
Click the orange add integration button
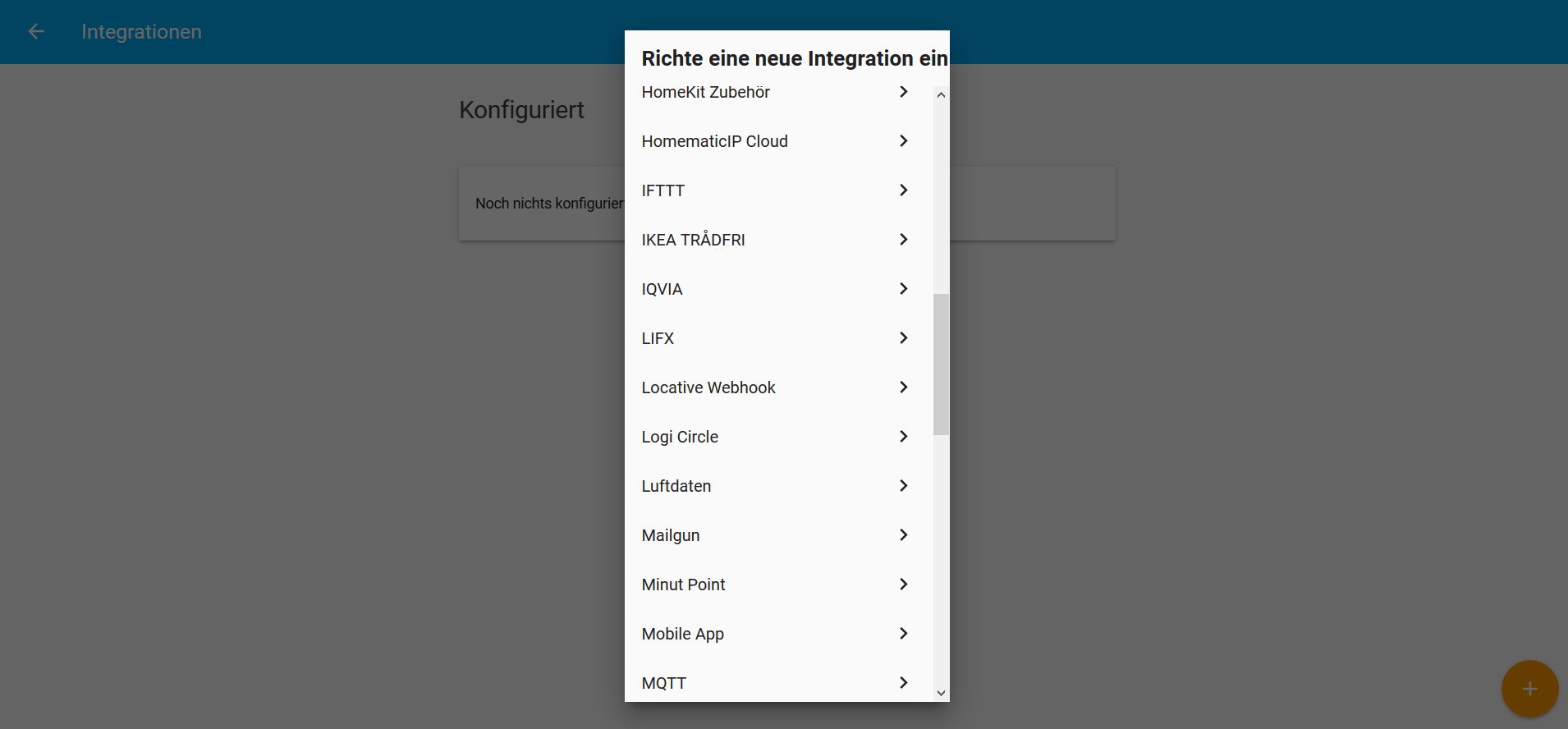pos(1529,689)
